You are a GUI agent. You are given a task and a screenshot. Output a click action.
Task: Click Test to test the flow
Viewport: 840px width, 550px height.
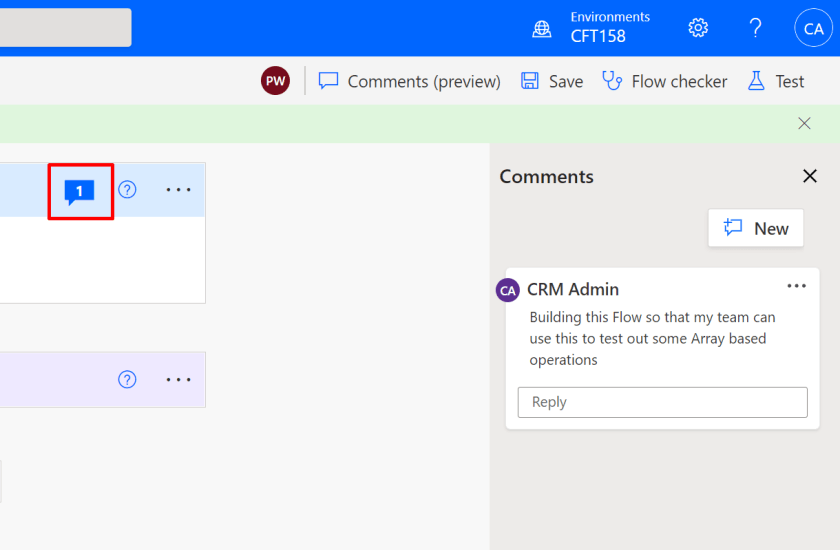[x=776, y=81]
